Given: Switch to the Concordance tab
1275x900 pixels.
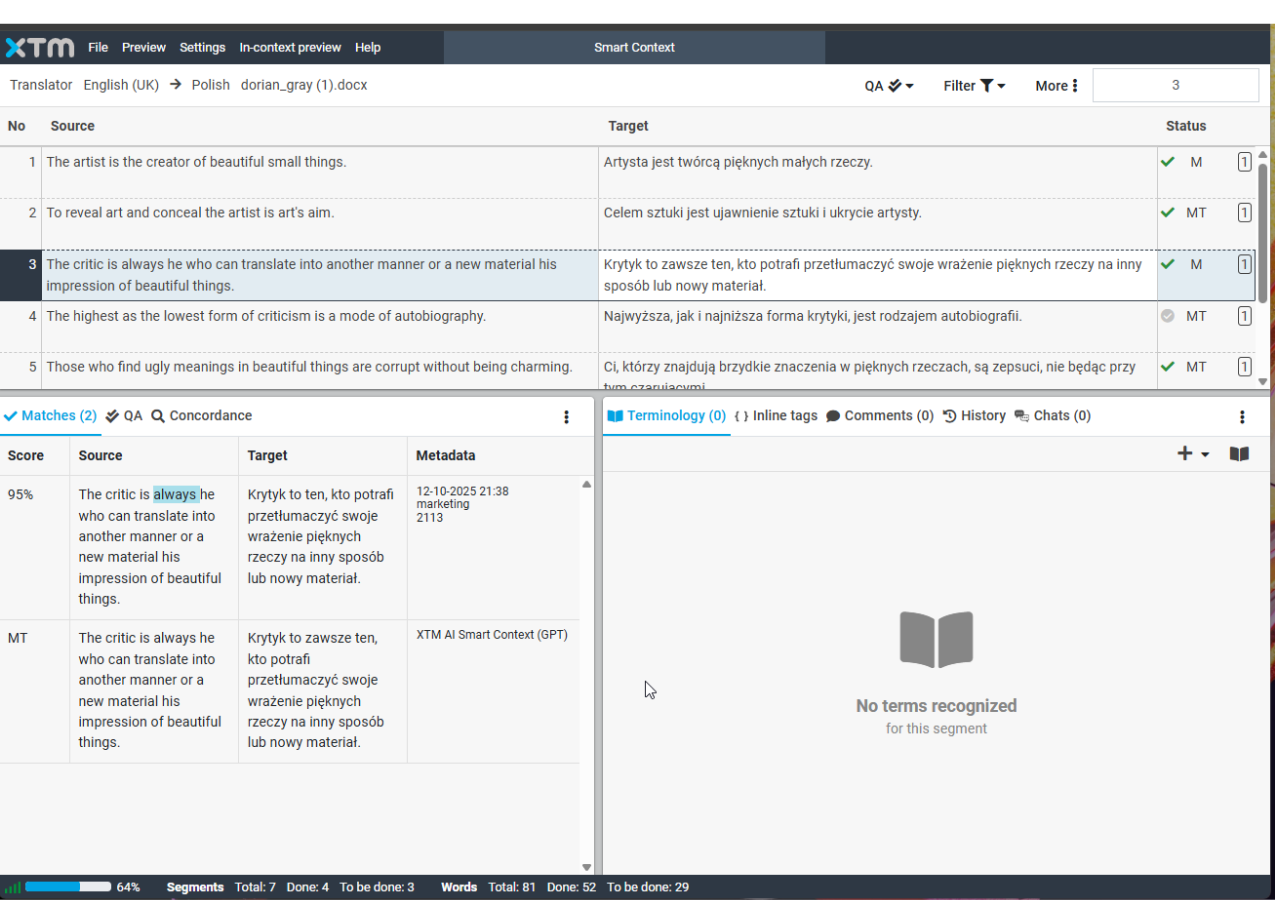Looking at the screenshot, I should 202,416.
